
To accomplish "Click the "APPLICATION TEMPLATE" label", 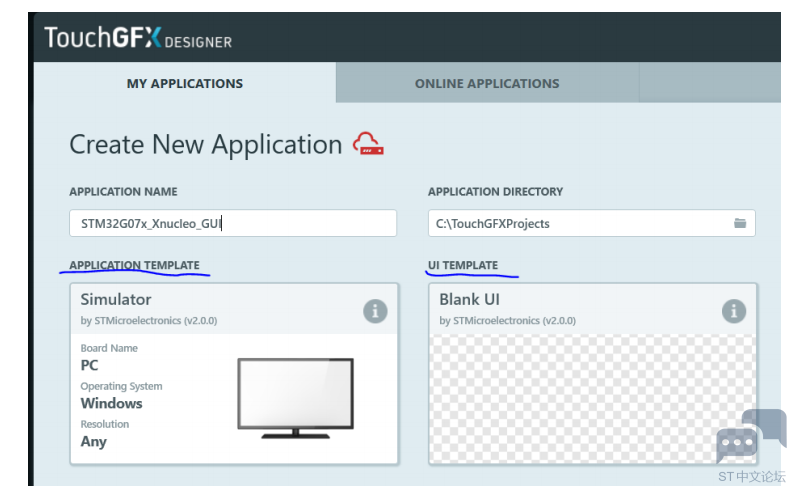I will pos(134,265).
